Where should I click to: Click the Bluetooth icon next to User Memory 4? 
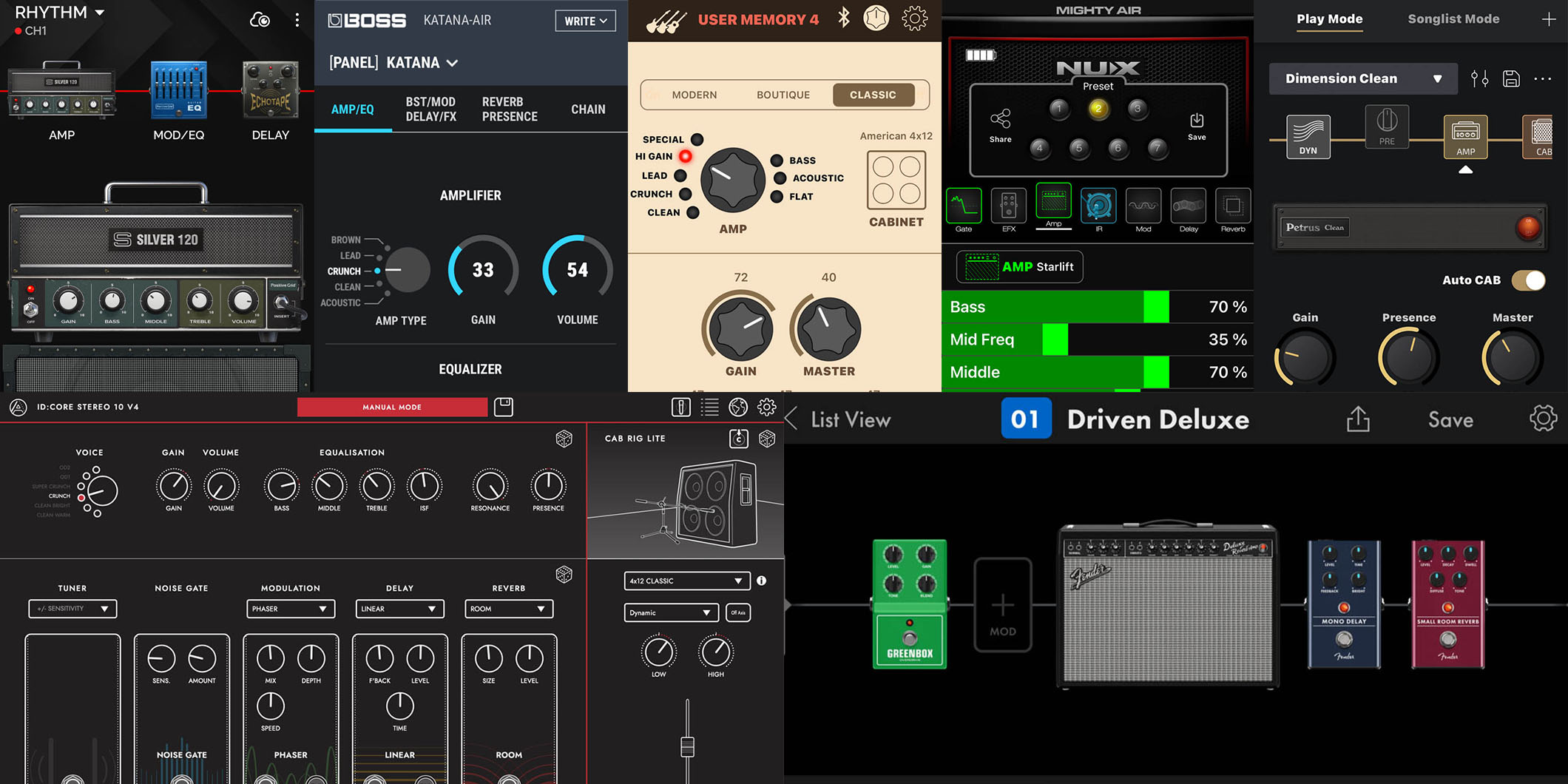pos(843,18)
